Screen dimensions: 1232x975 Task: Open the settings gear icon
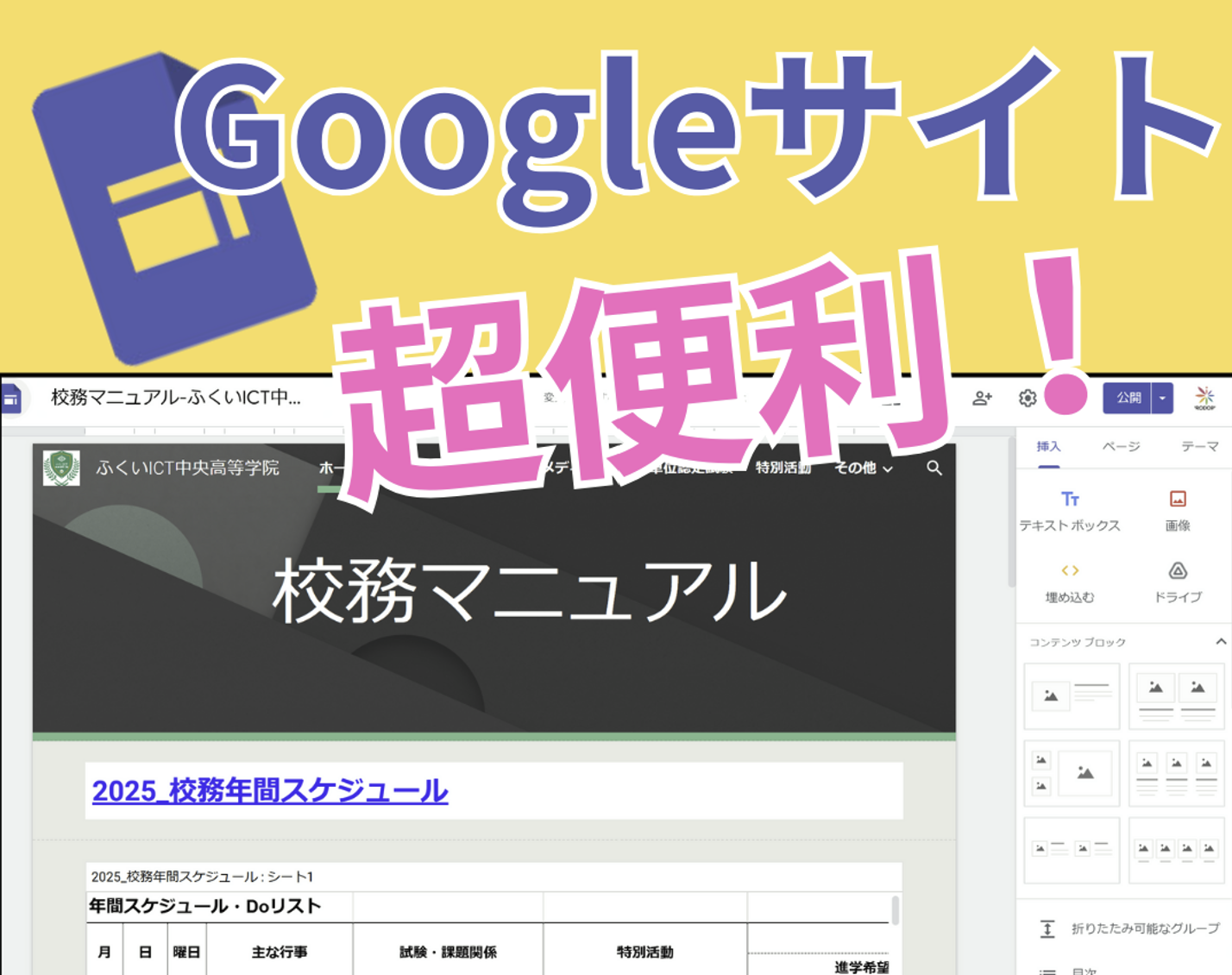pyautogui.click(x=1027, y=398)
